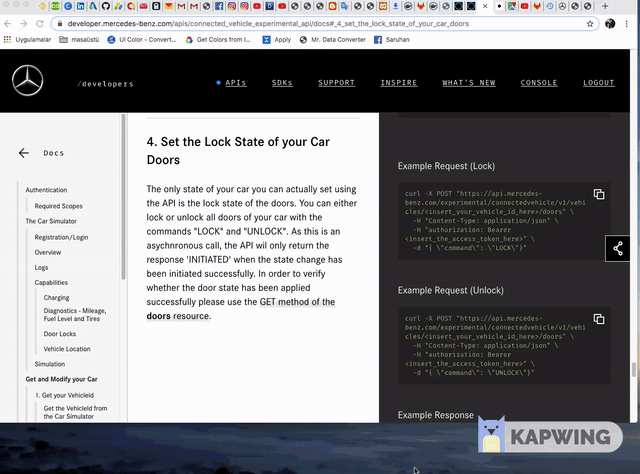Go back to the previous browser page
Viewport: 640px width, 474px height.
click(7, 24)
